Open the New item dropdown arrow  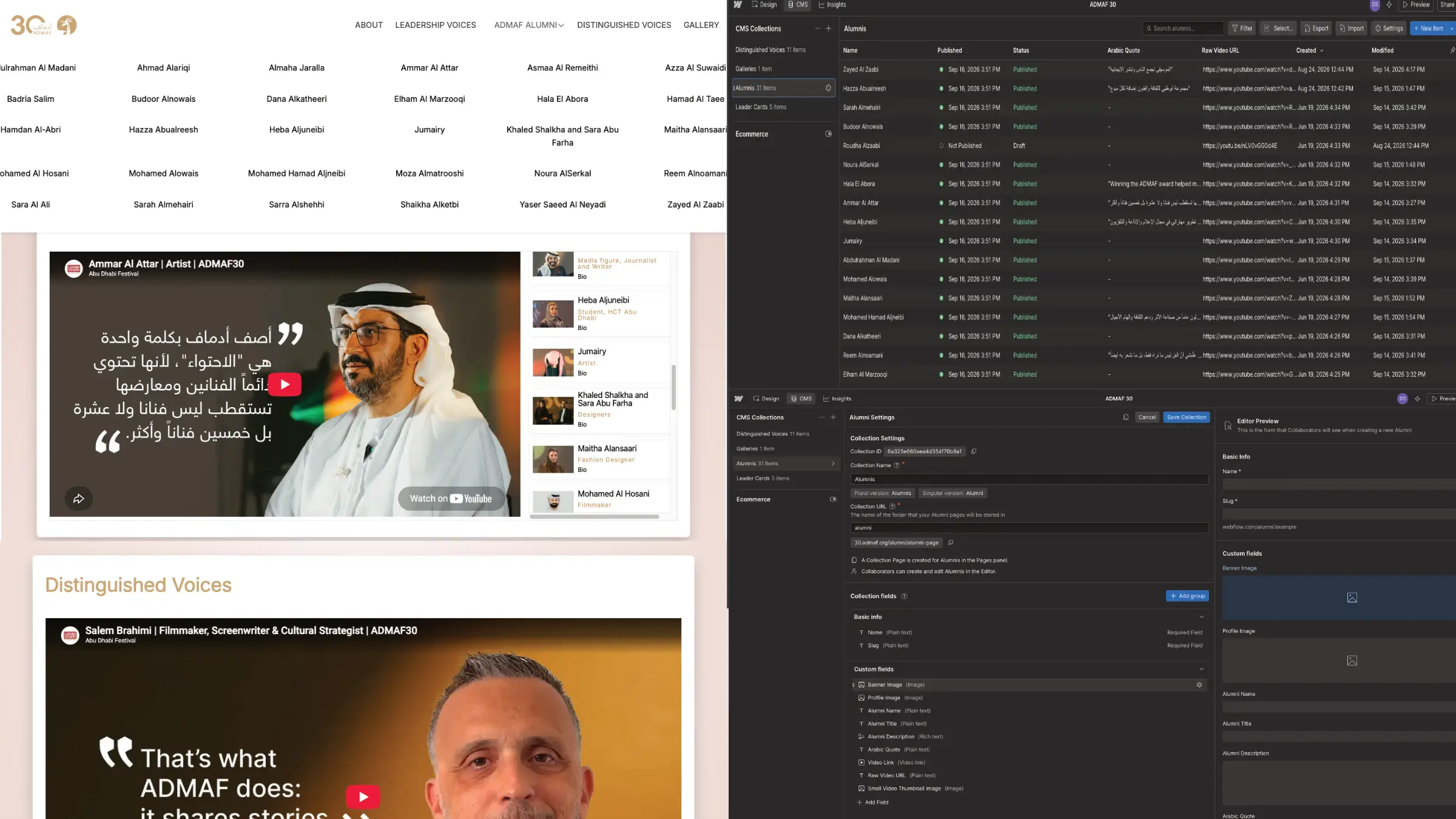point(1451,29)
